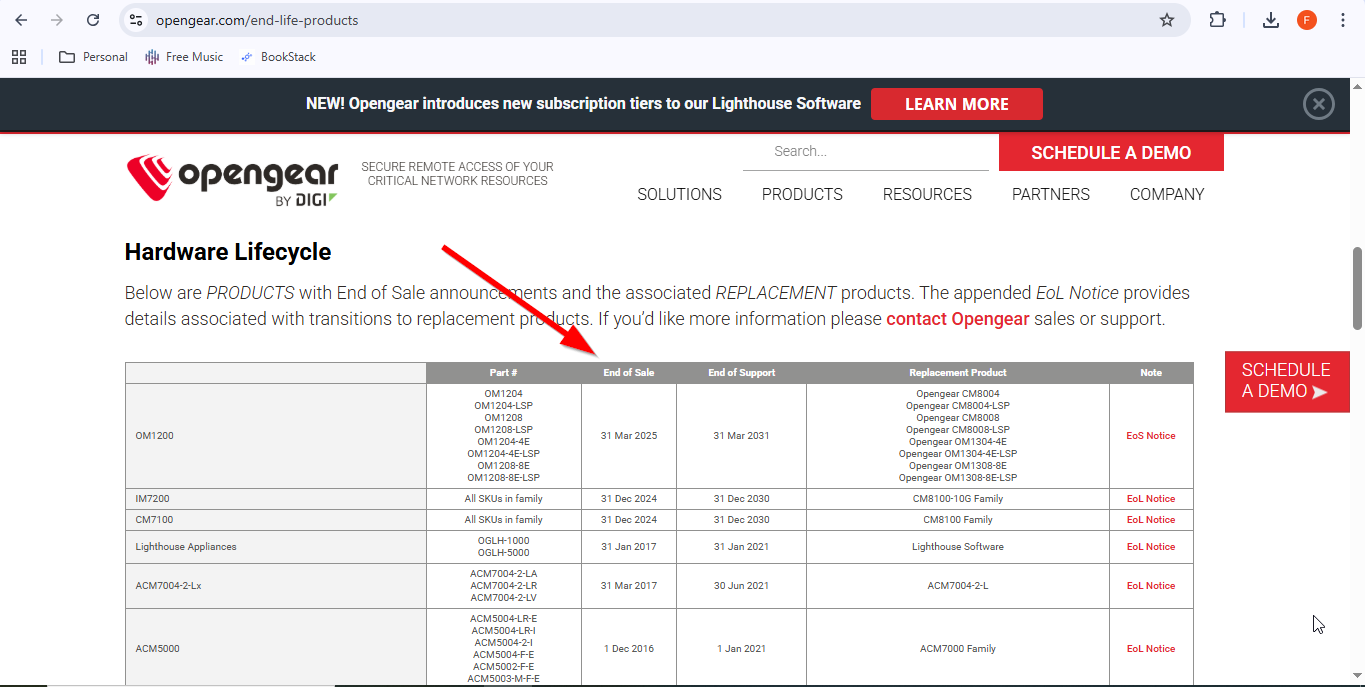
Task: Open the downloads icon in the toolbar
Action: pyautogui.click(x=1271, y=20)
